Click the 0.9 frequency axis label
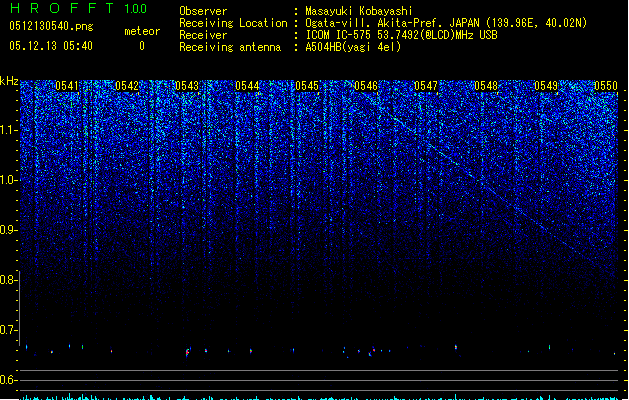 (x=8, y=230)
